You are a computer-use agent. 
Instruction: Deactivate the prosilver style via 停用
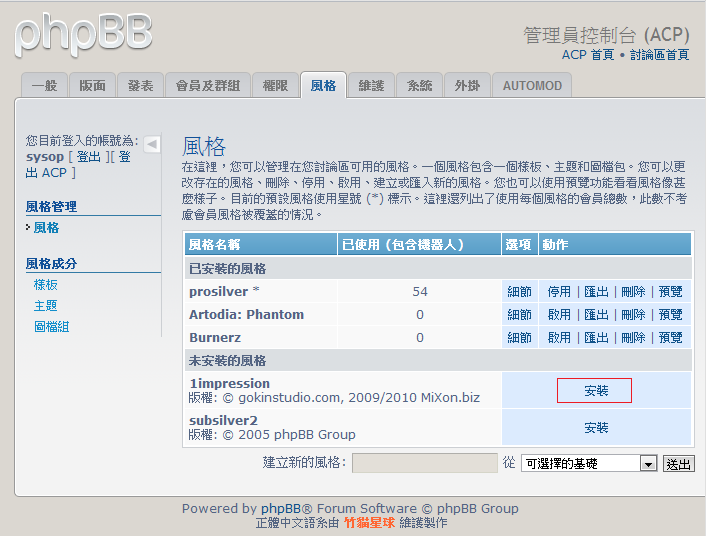point(559,291)
